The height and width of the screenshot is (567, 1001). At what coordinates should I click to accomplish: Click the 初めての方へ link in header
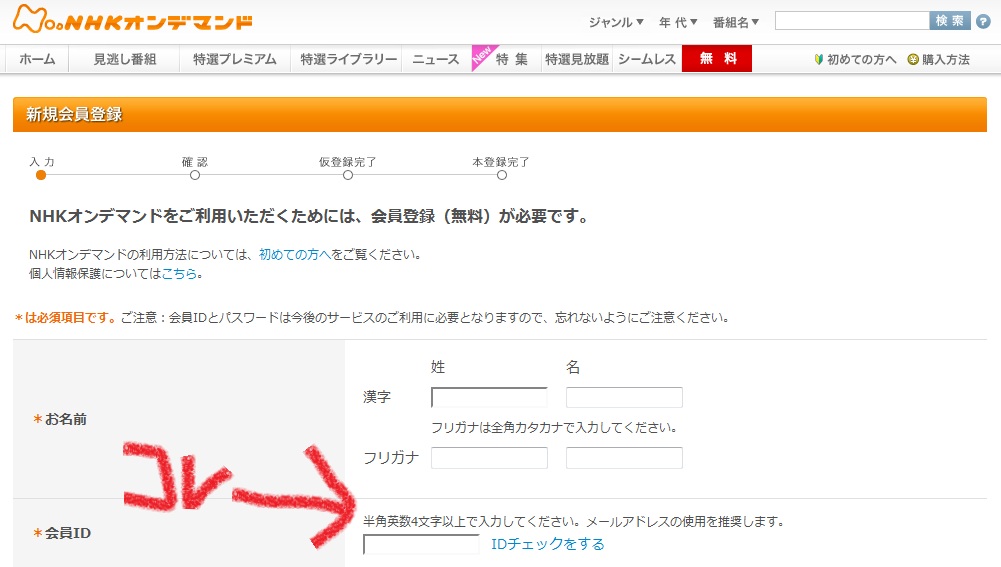(862, 59)
